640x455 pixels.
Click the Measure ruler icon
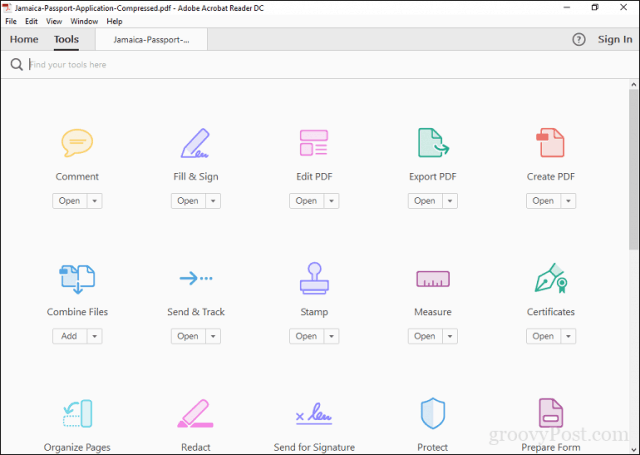433,279
